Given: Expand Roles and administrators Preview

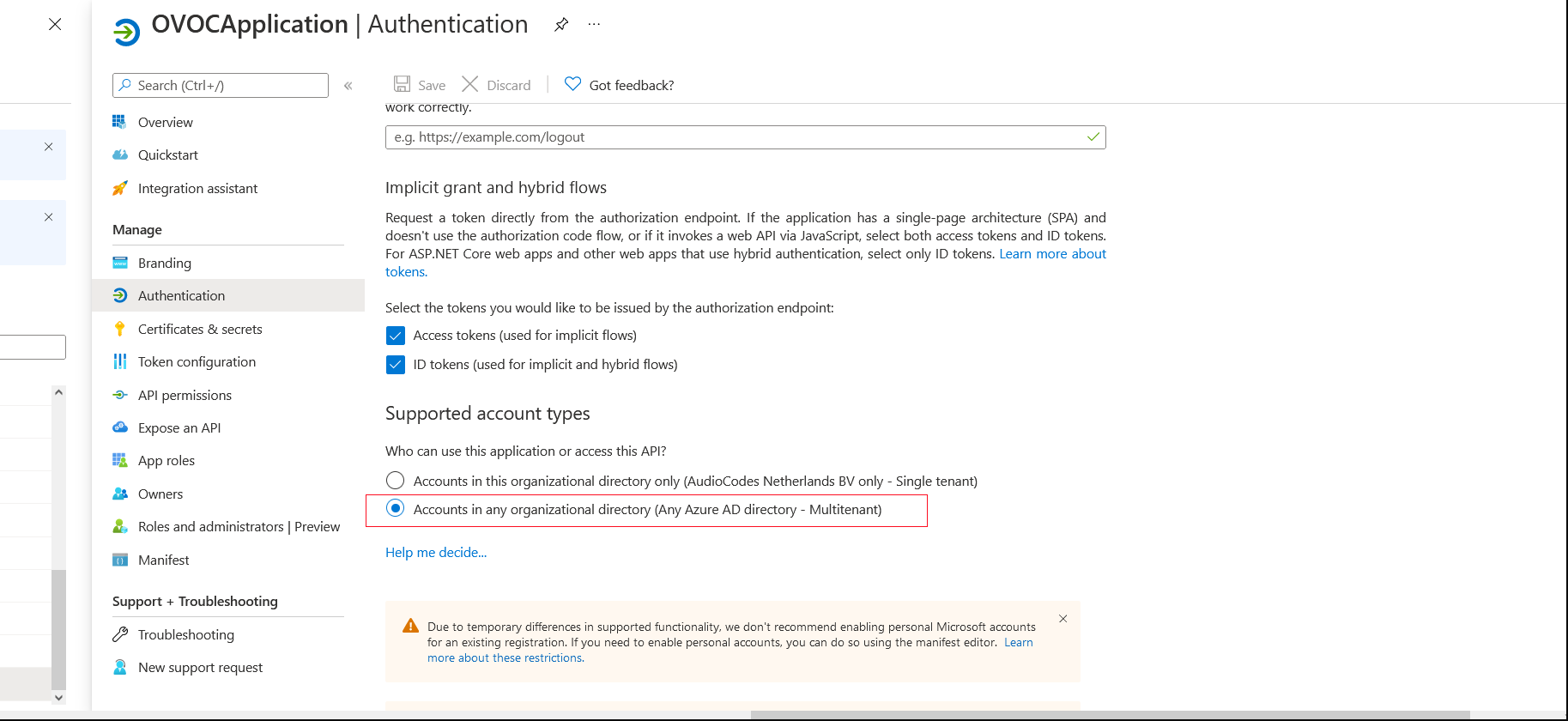Looking at the screenshot, I should pos(238,526).
